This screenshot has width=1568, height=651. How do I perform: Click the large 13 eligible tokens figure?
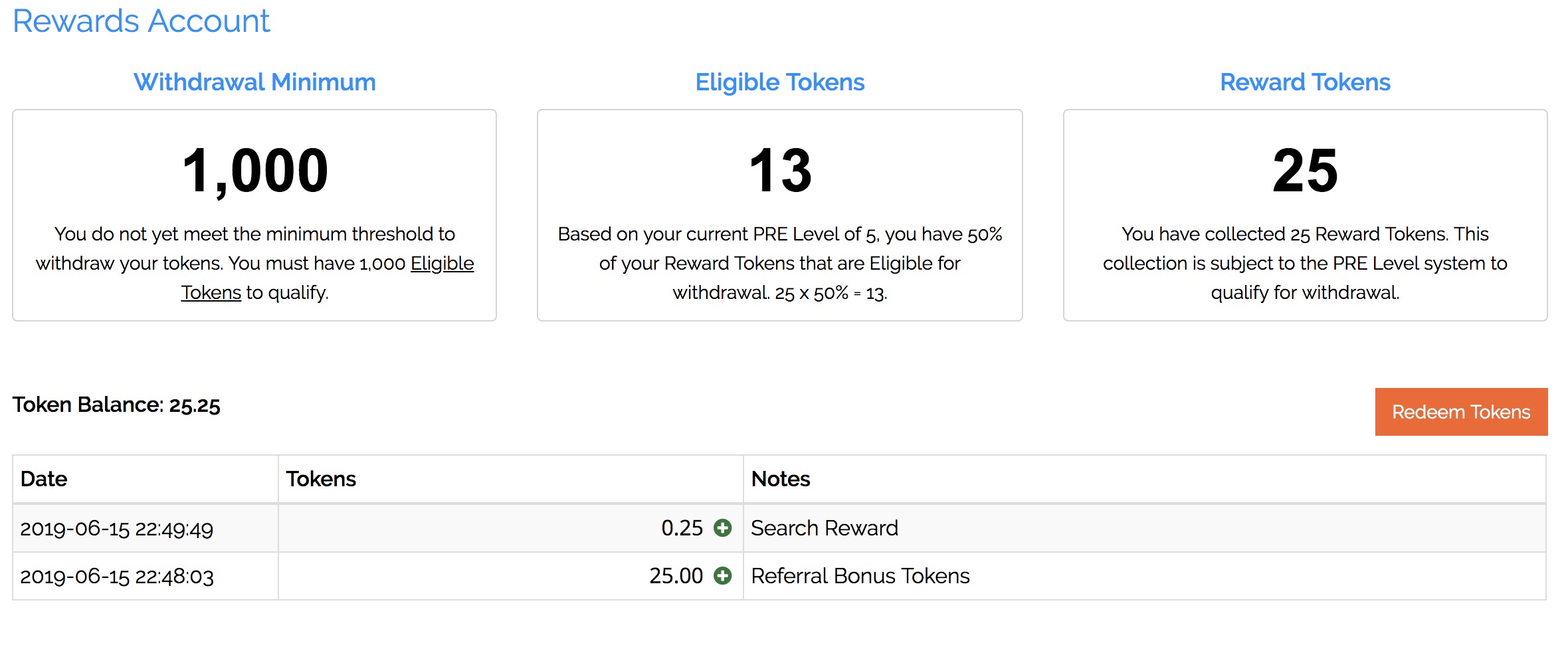click(x=780, y=171)
